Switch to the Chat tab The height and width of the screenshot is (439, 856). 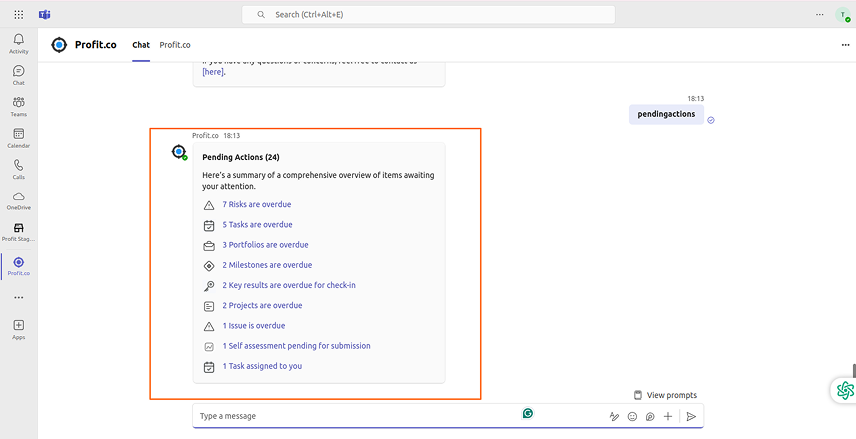pos(141,45)
